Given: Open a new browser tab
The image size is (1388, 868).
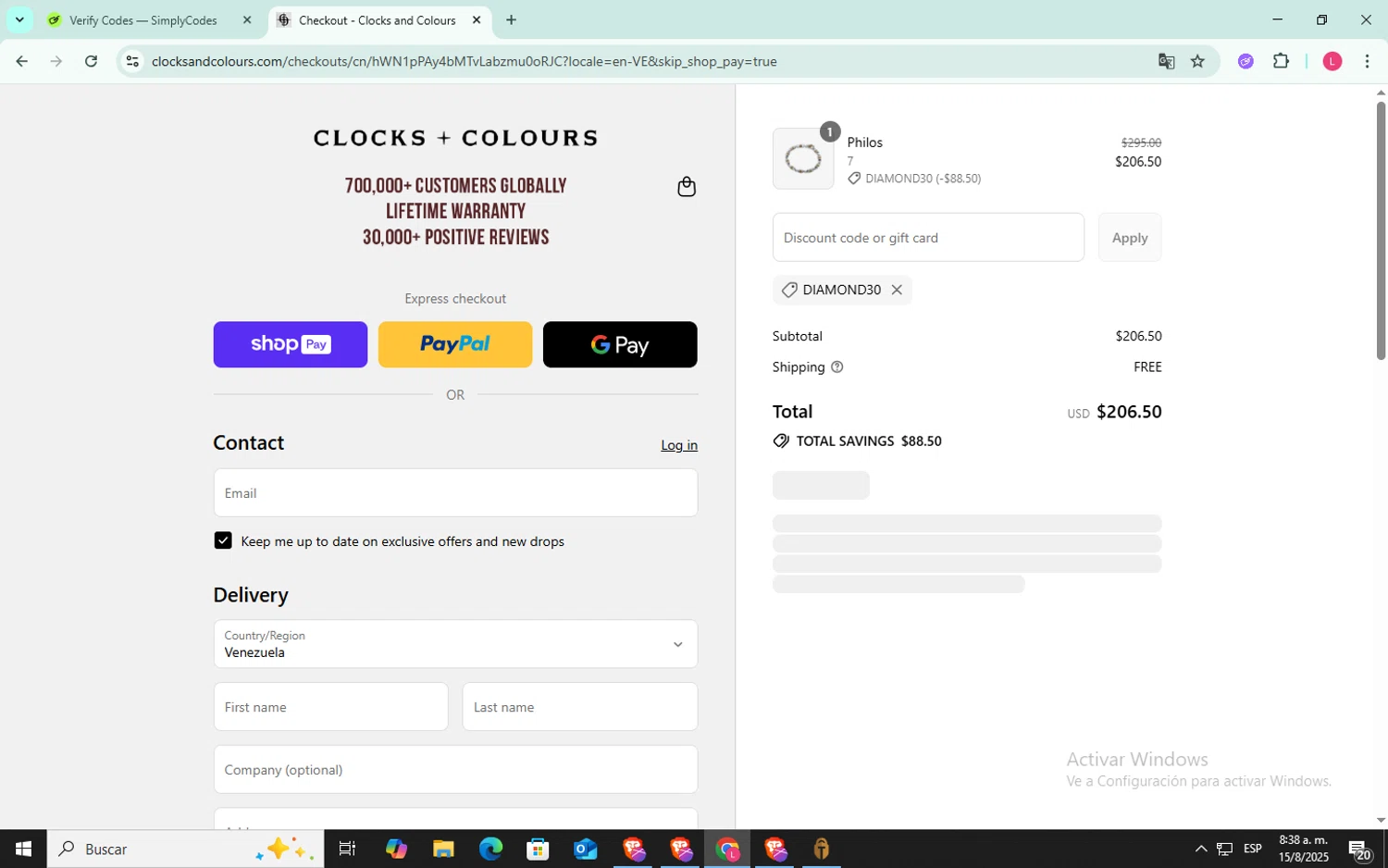Looking at the screenshot, I should click(x=511, y=19).
